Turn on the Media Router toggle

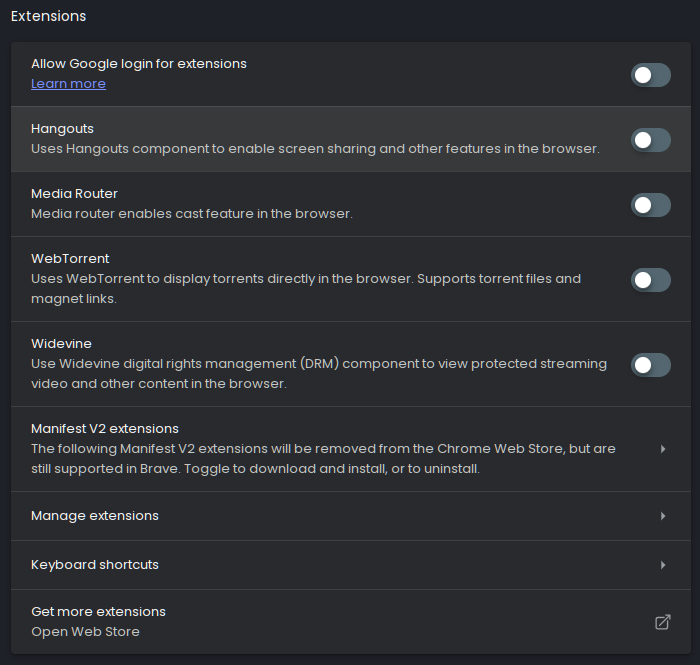pyautogui.click(x=650, y=205)
